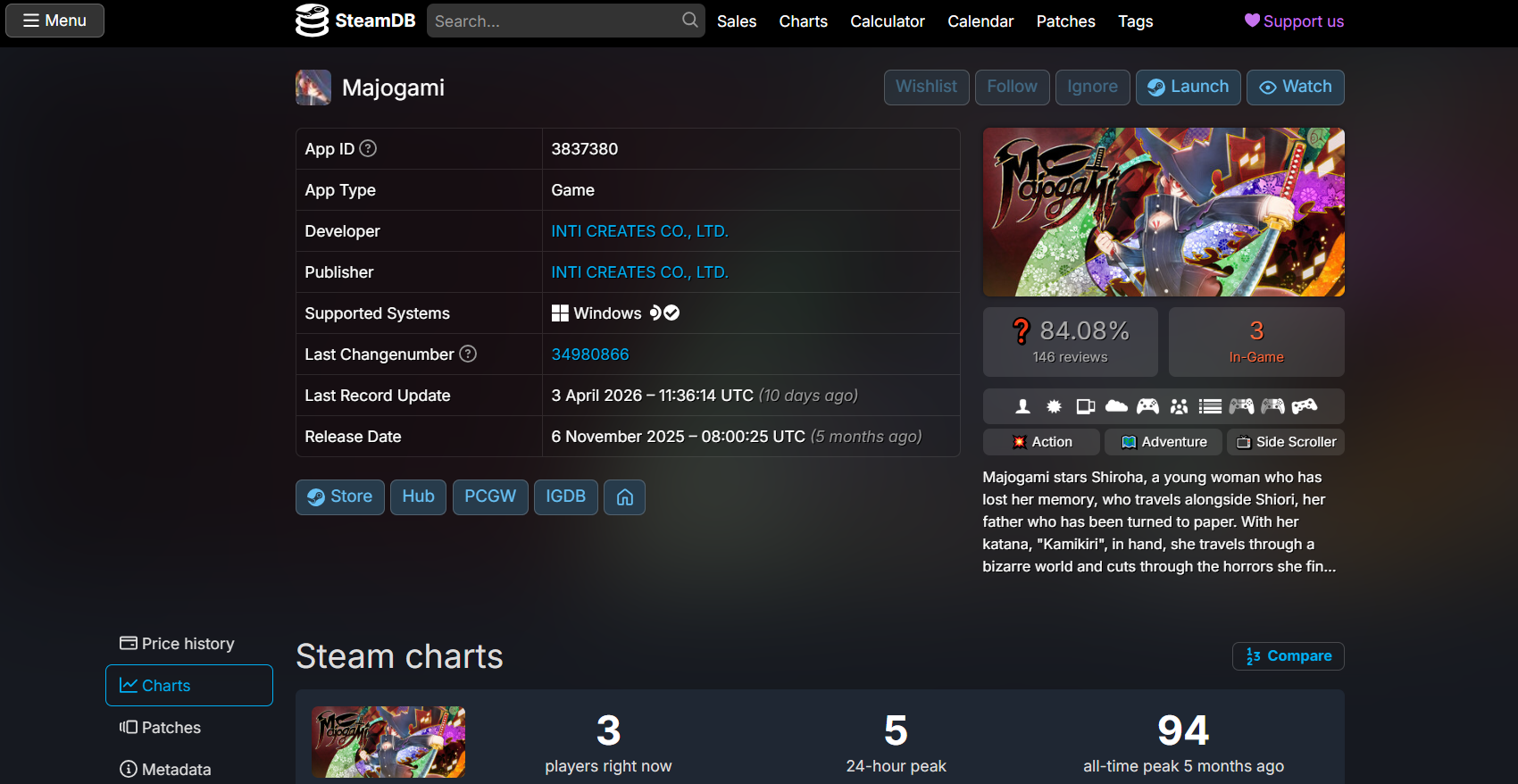Click the 94 all-time peak statistic
Viewport: 1518px width, 784px height.
click(x=1184, y=743)
